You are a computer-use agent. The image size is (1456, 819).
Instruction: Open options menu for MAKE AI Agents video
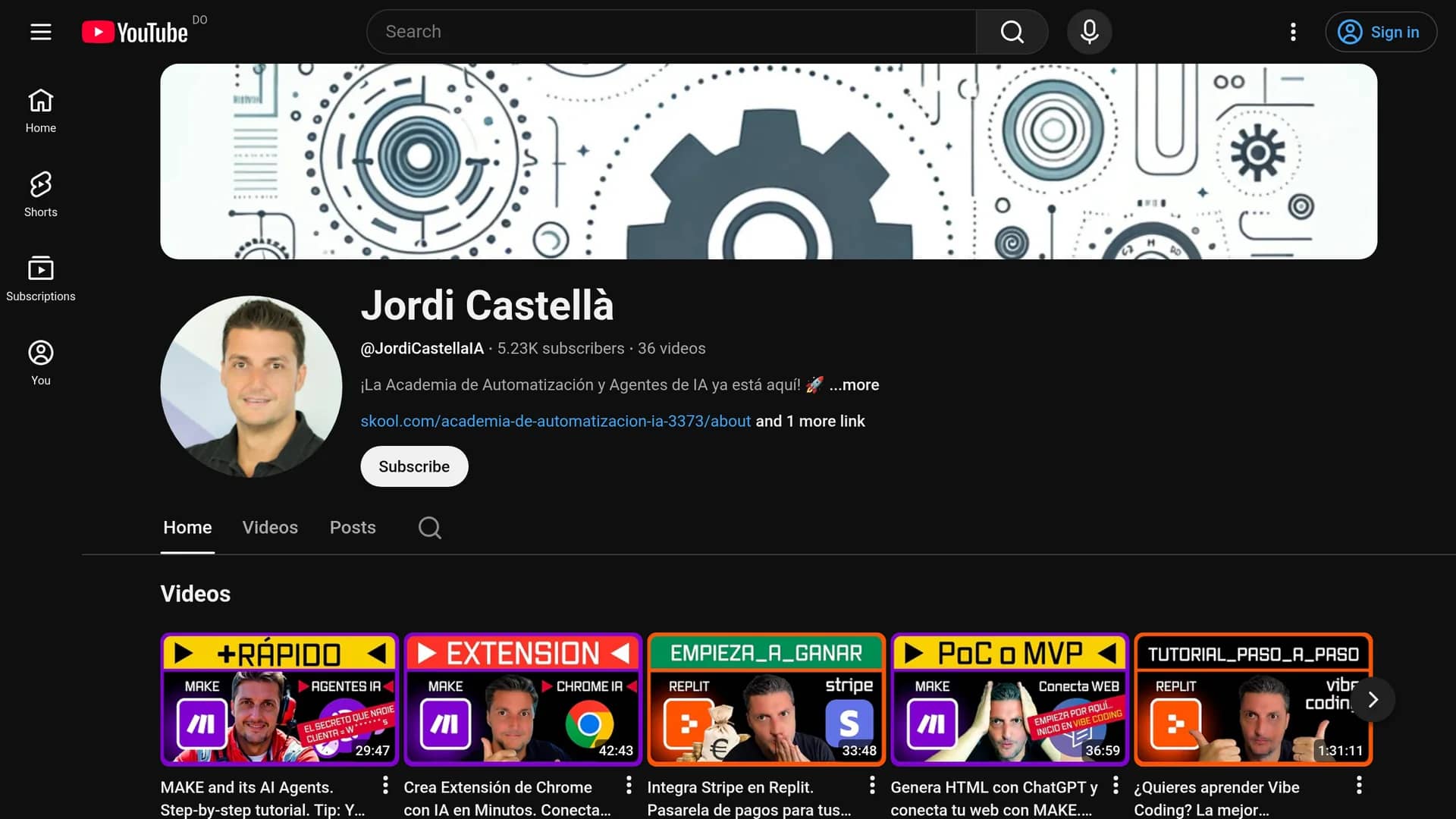(x=385, y=786)
